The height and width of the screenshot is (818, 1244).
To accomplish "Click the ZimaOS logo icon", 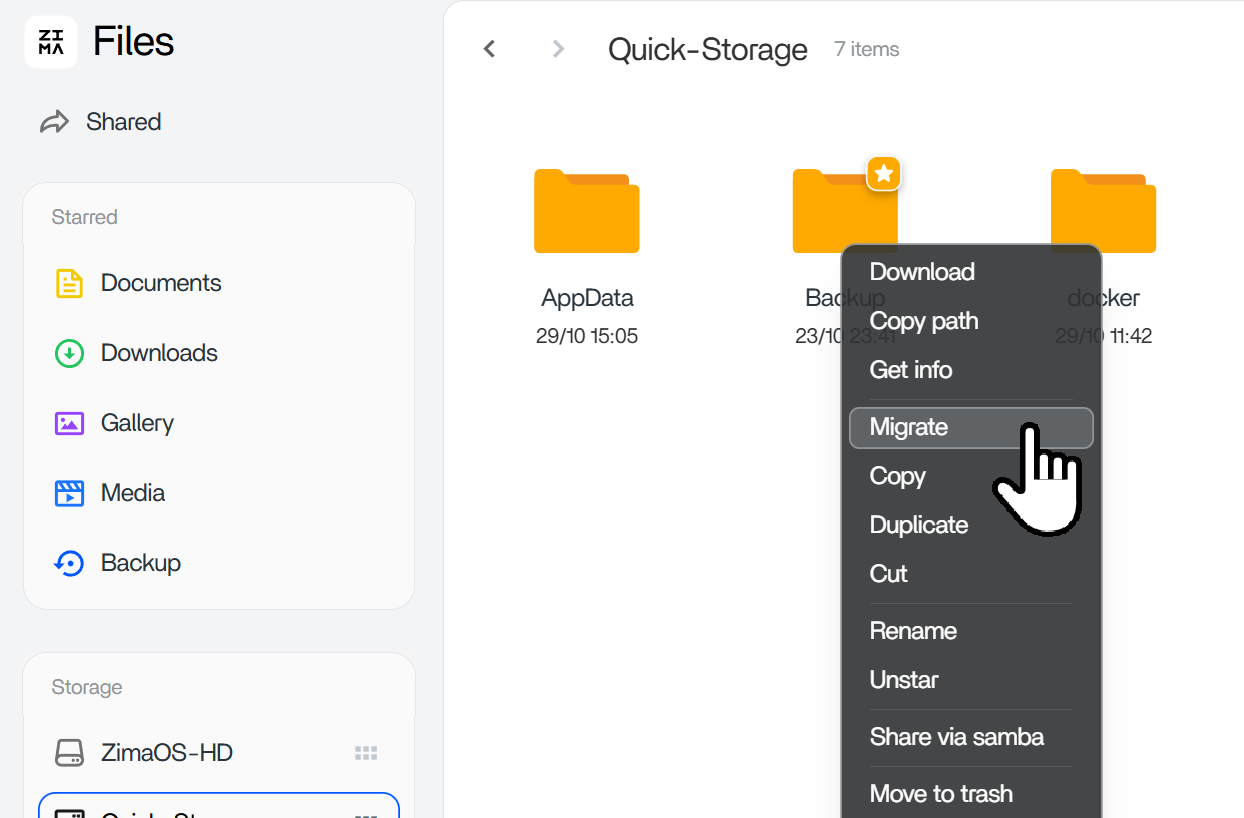I will tap(51, 42).
